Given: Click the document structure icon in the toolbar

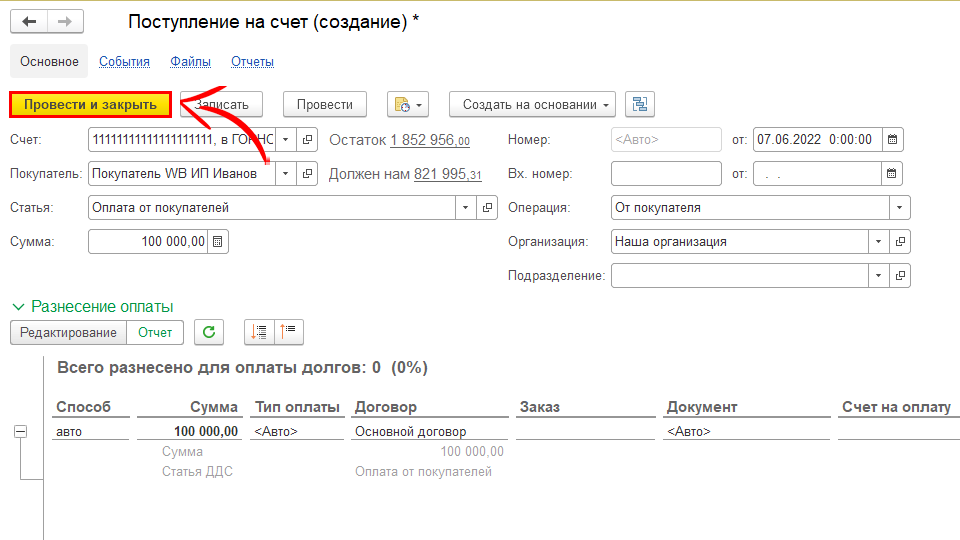Looking at the screenshot, I should [639, 104].
